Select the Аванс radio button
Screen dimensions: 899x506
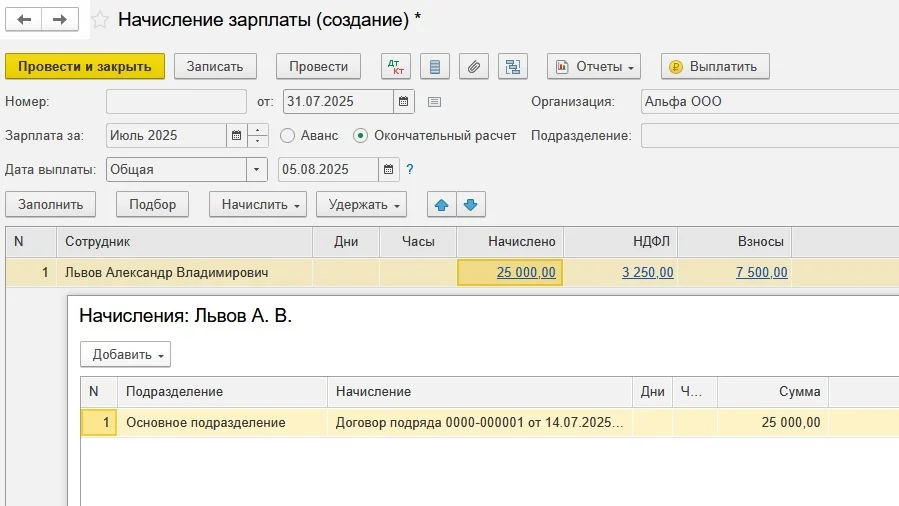pos(288,136)
